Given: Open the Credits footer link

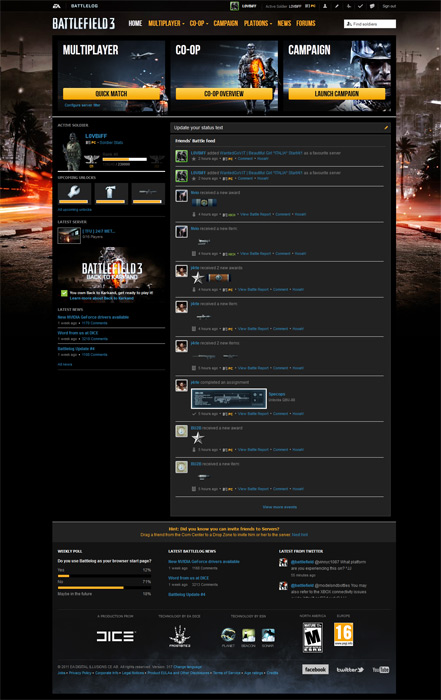Looking at the screenshot, I should [272, 672].
